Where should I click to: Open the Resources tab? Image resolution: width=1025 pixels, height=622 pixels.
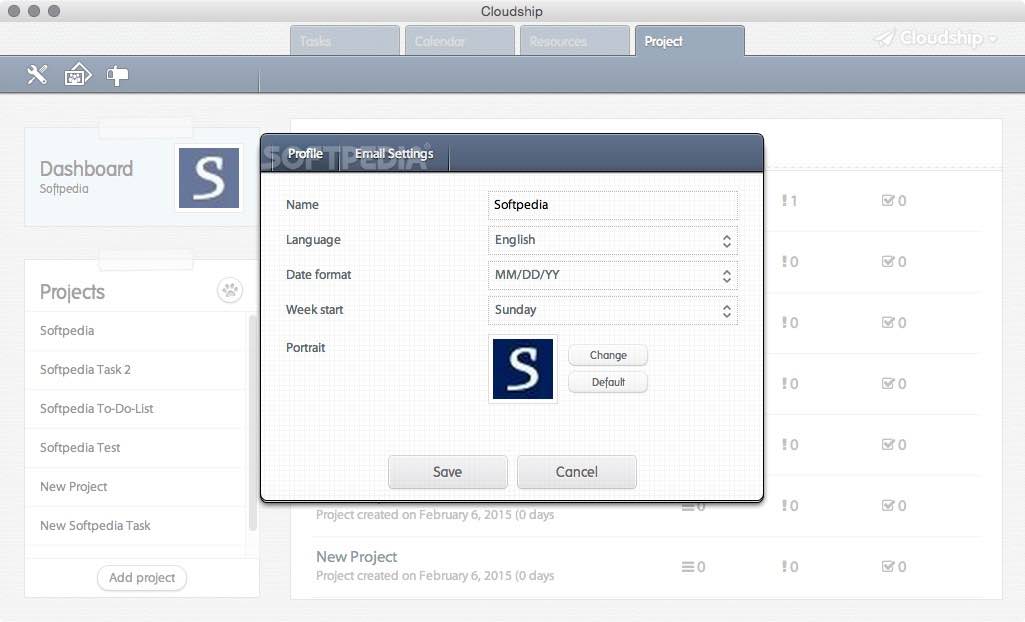(575, 41)
